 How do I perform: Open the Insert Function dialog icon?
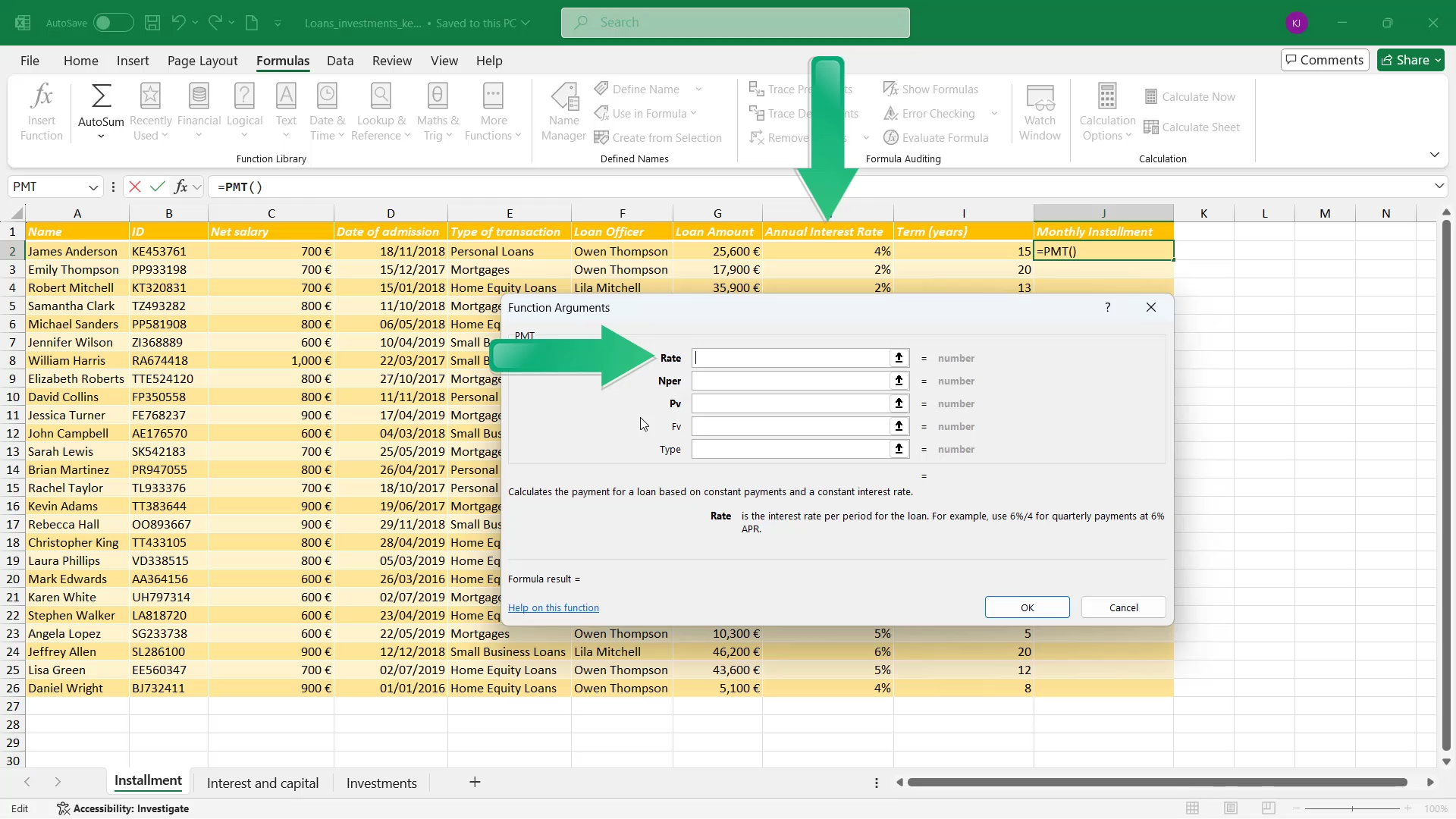[42, 112]
